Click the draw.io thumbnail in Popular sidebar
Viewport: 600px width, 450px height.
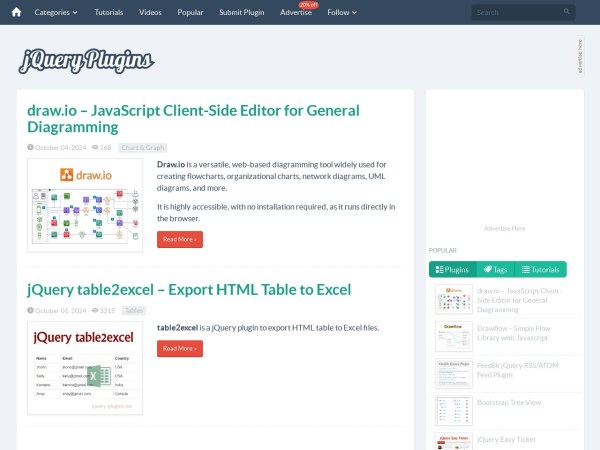pyautogui.click(x=453, y=298)
